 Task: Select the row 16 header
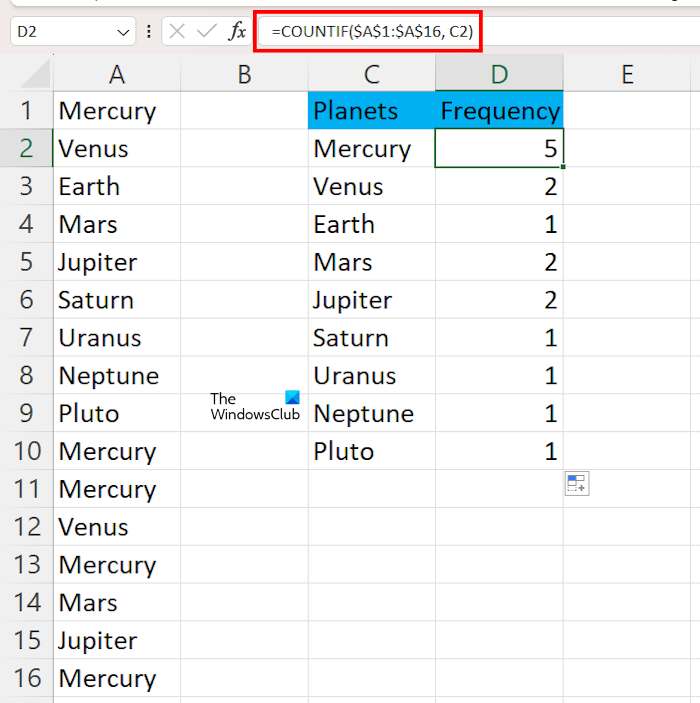27,679
